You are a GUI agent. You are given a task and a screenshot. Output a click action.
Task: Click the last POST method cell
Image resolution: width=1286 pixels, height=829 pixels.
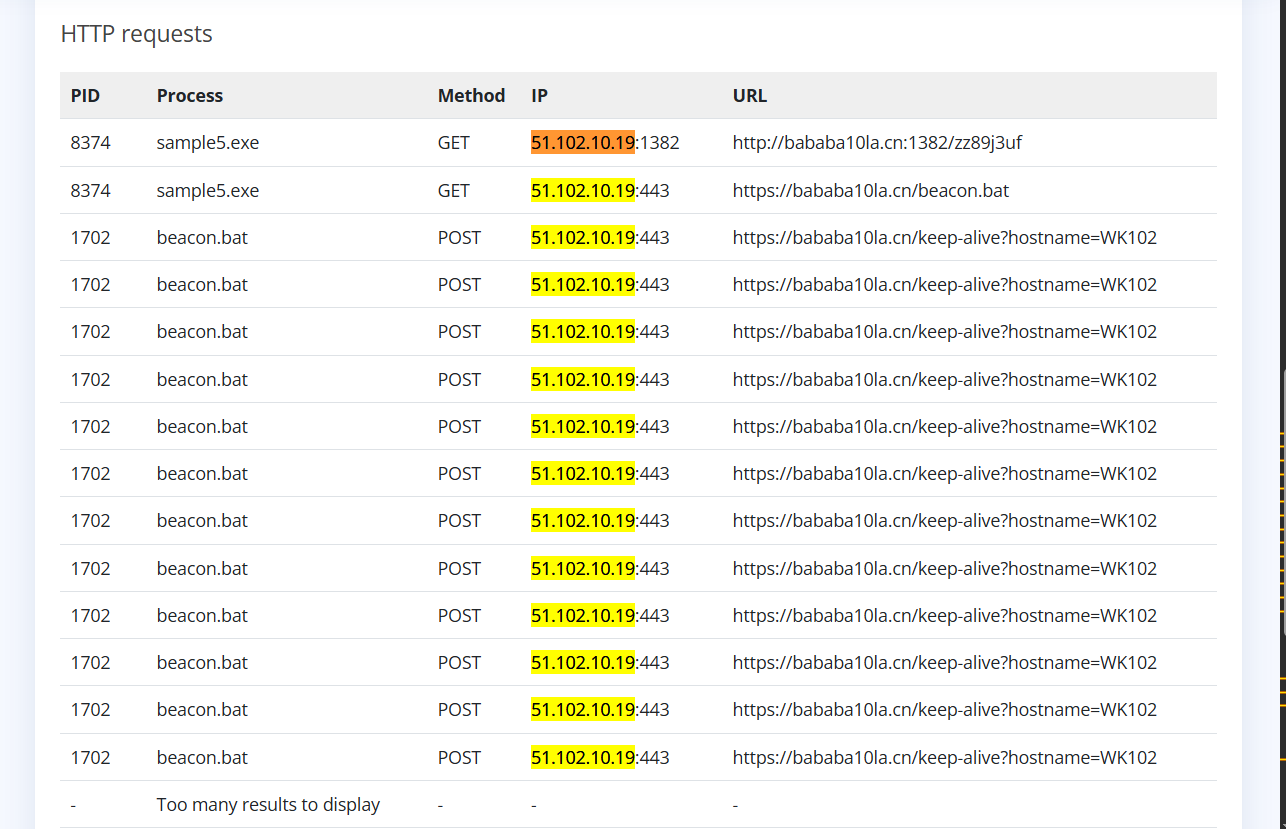(459, 758)
